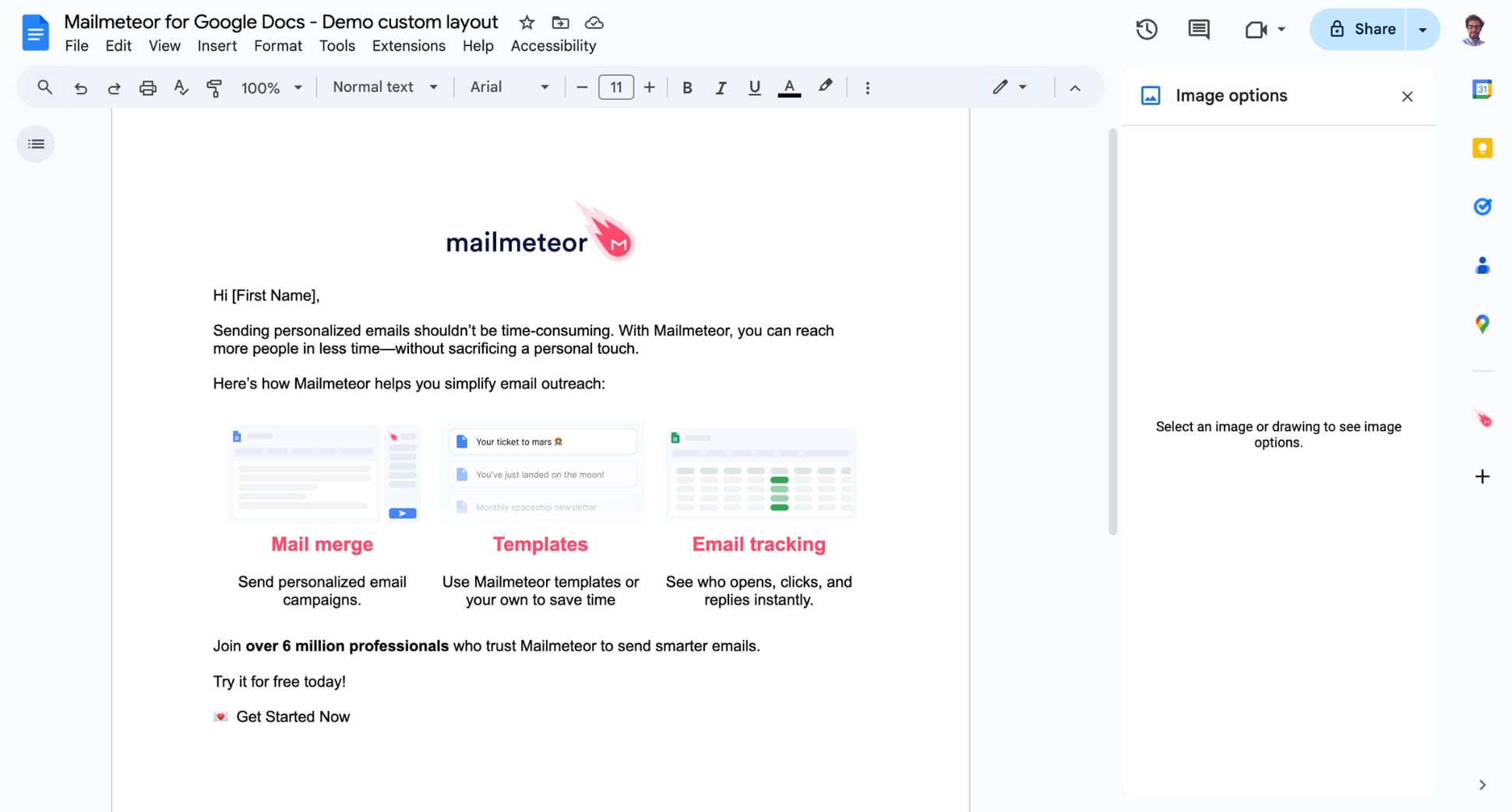Toggle bold formatting

point(687,88)
